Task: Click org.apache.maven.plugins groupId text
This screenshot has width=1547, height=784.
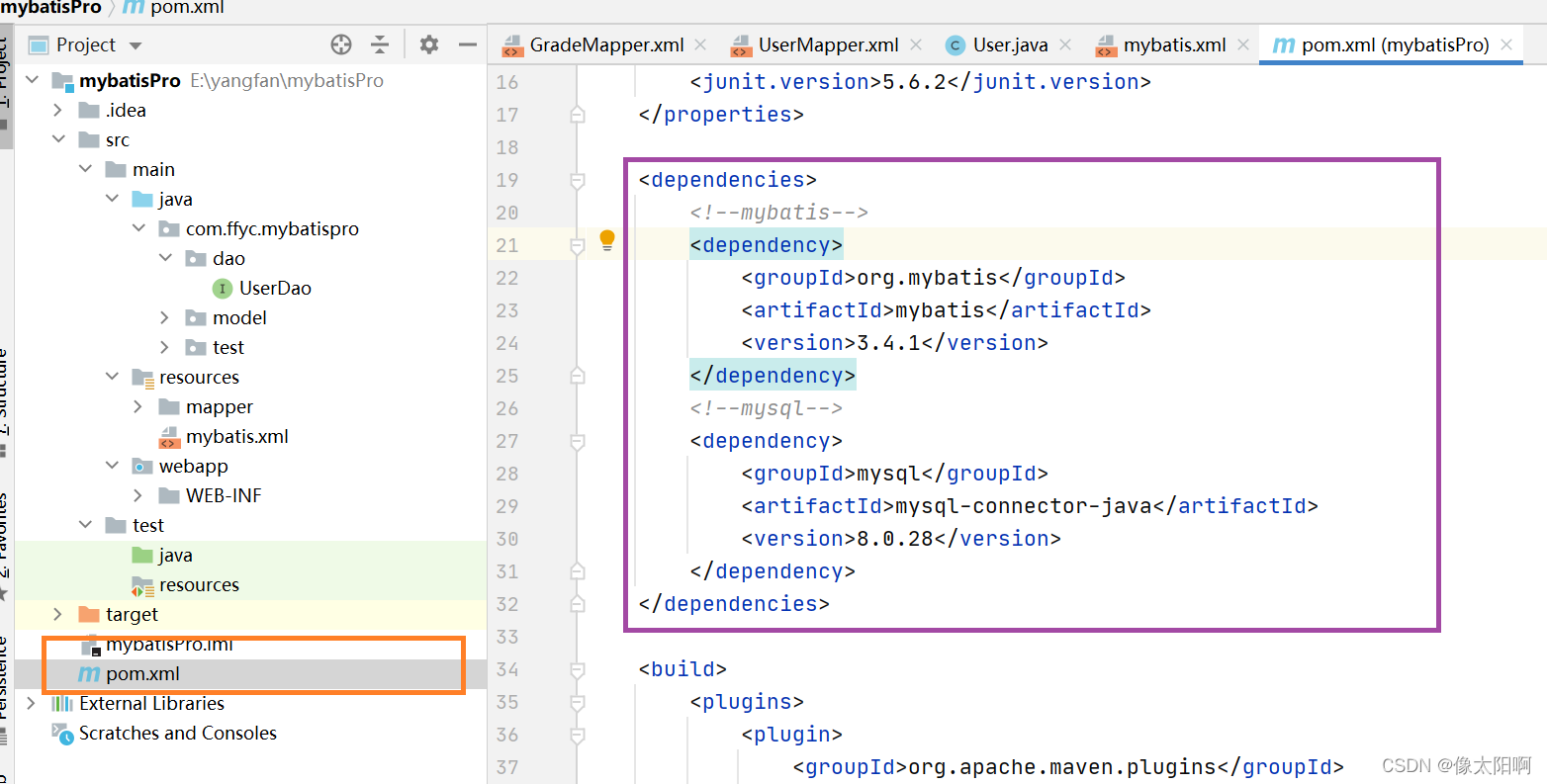Action: pos(1062,767)
